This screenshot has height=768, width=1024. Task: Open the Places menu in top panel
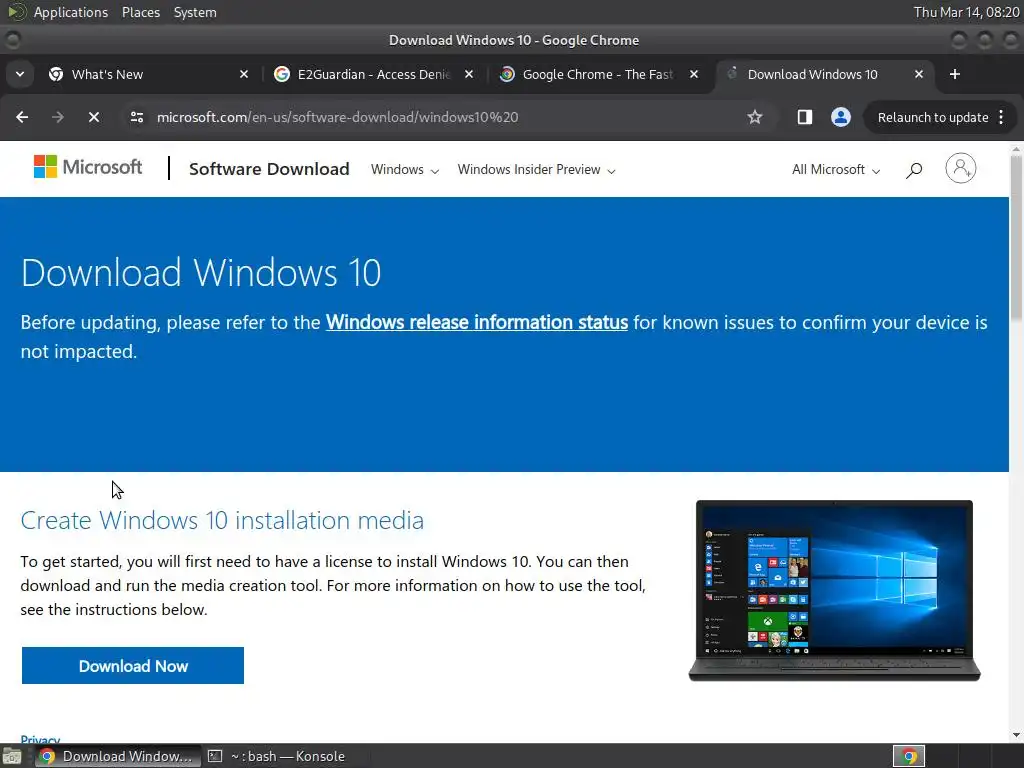(141, 12)
